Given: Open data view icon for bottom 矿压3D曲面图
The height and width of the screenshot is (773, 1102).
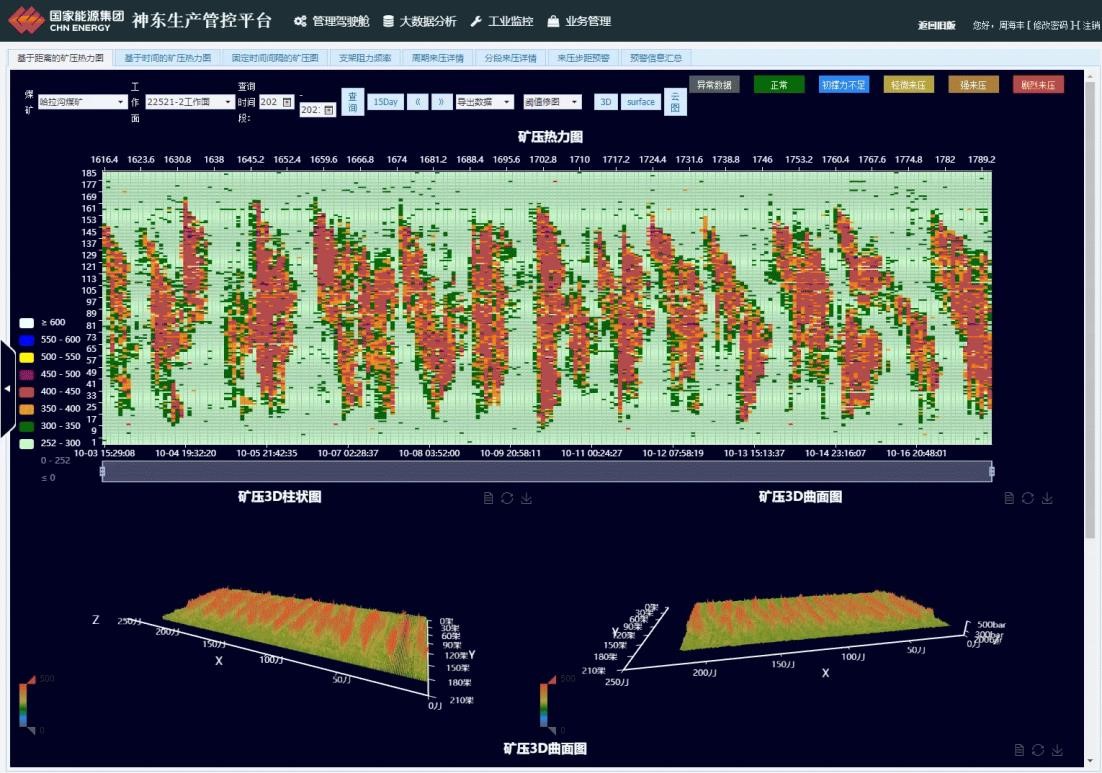Looking at the screenshot, I should point(1018,751).
